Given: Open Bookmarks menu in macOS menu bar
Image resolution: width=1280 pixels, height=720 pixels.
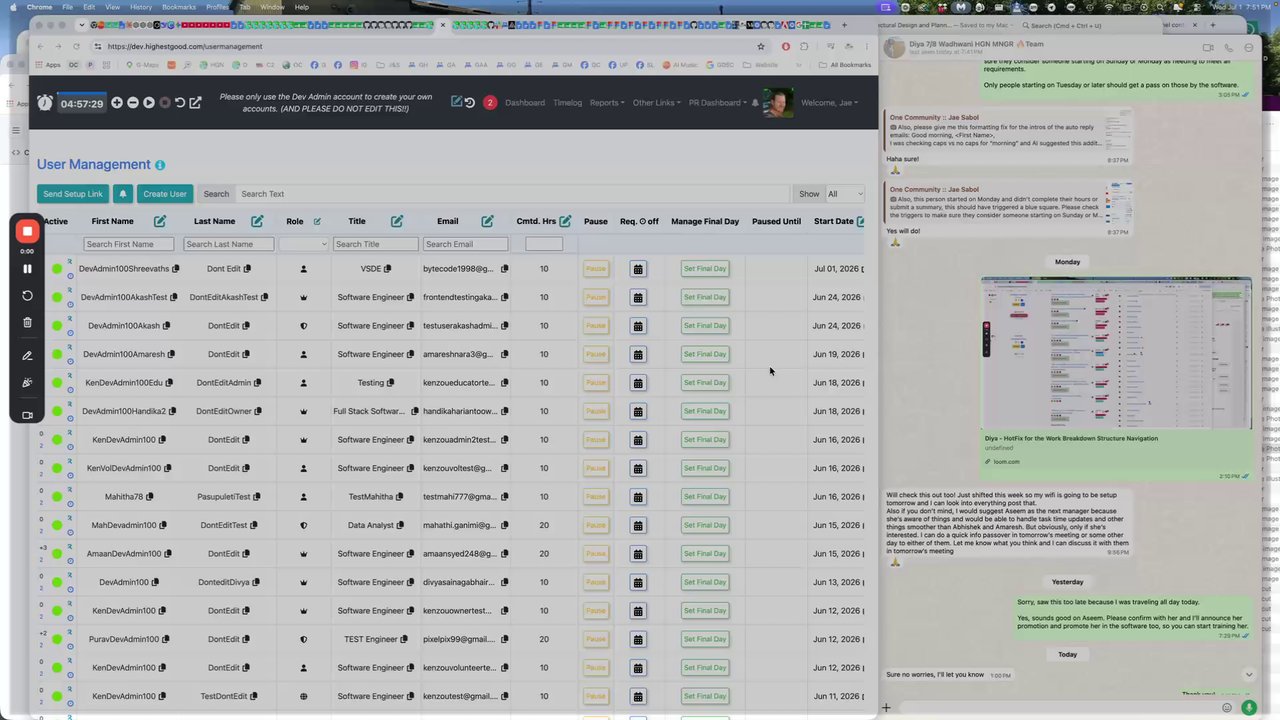Looking at the screenshot, I should [179, 7].
